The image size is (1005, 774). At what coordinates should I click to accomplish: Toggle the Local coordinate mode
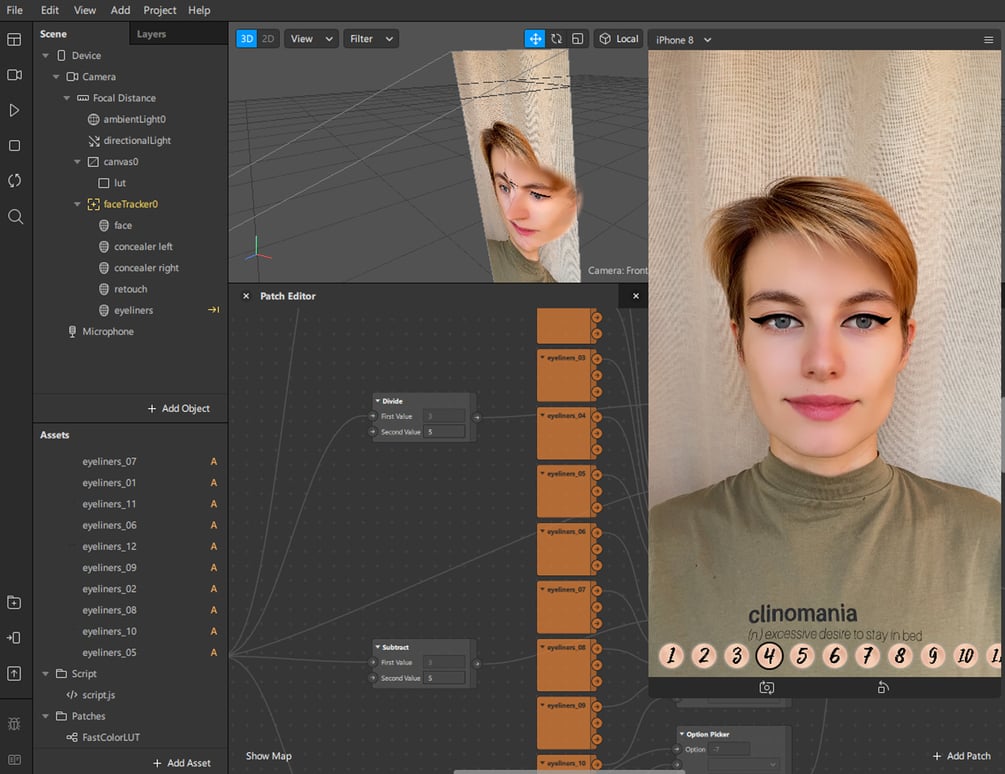[618, 39]
